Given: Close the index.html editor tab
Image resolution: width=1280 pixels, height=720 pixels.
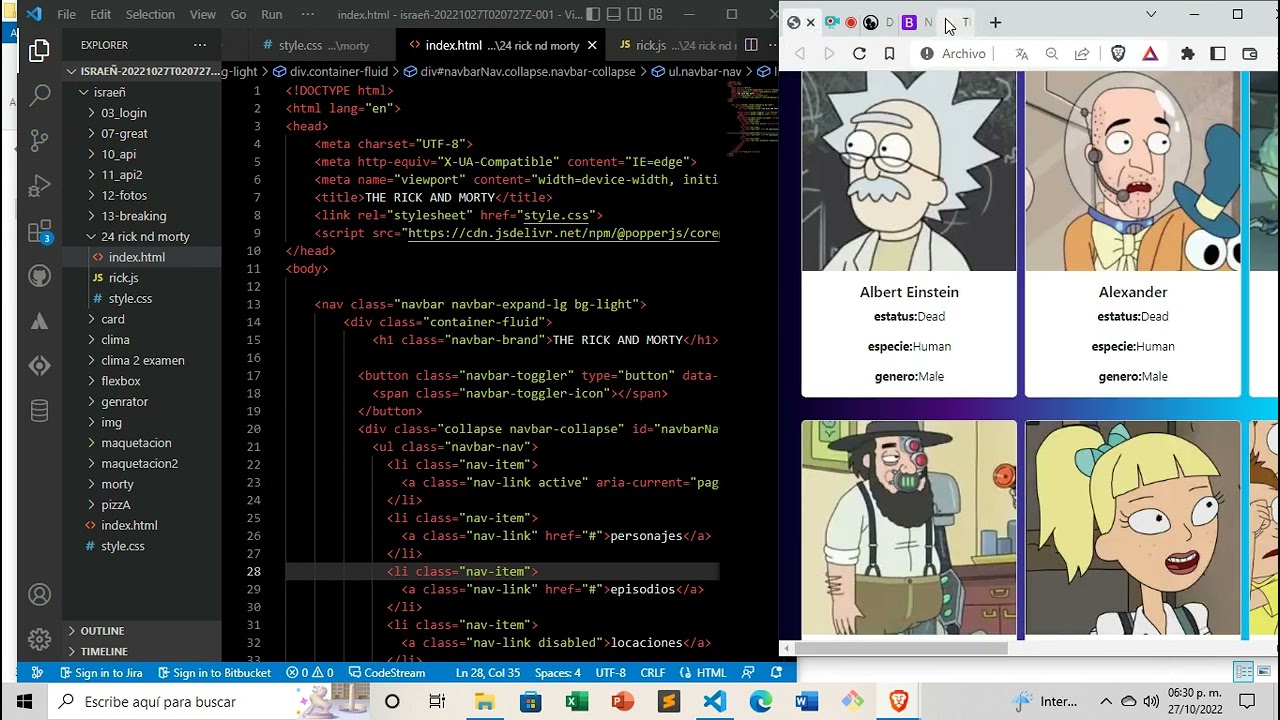Looking at the screenshot, I should coord(592,45).
